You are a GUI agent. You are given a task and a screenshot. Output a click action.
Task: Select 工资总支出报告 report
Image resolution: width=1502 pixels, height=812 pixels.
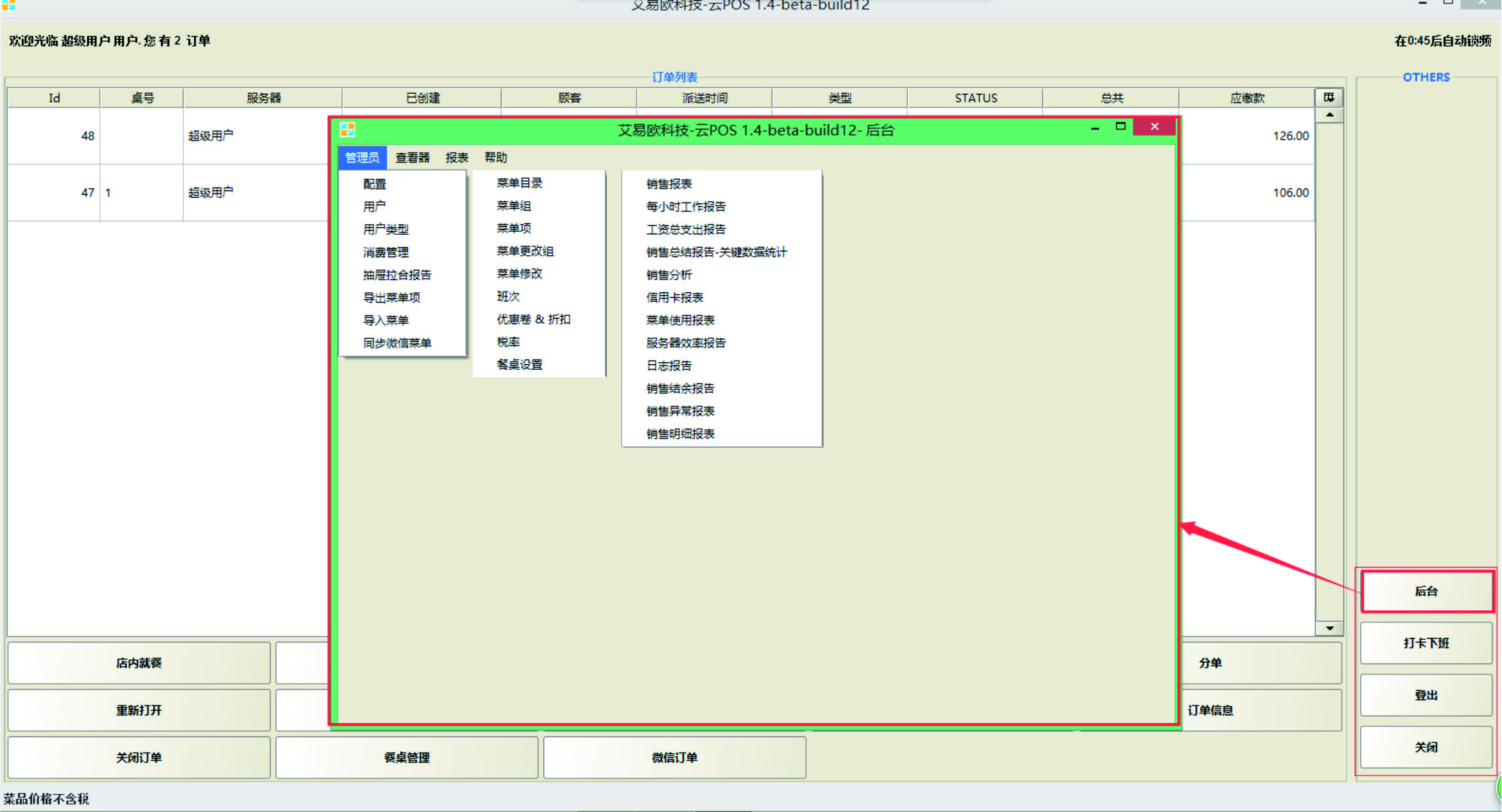point(686,229)
